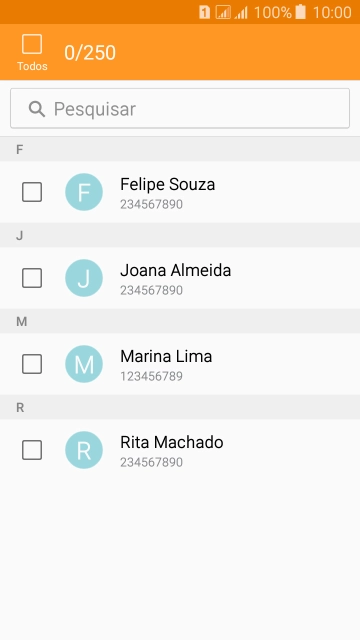Mark the Marina Lima checkbox
Image resolution: width=360 pixels, height=640 pixels.
[x=32, y=364]
